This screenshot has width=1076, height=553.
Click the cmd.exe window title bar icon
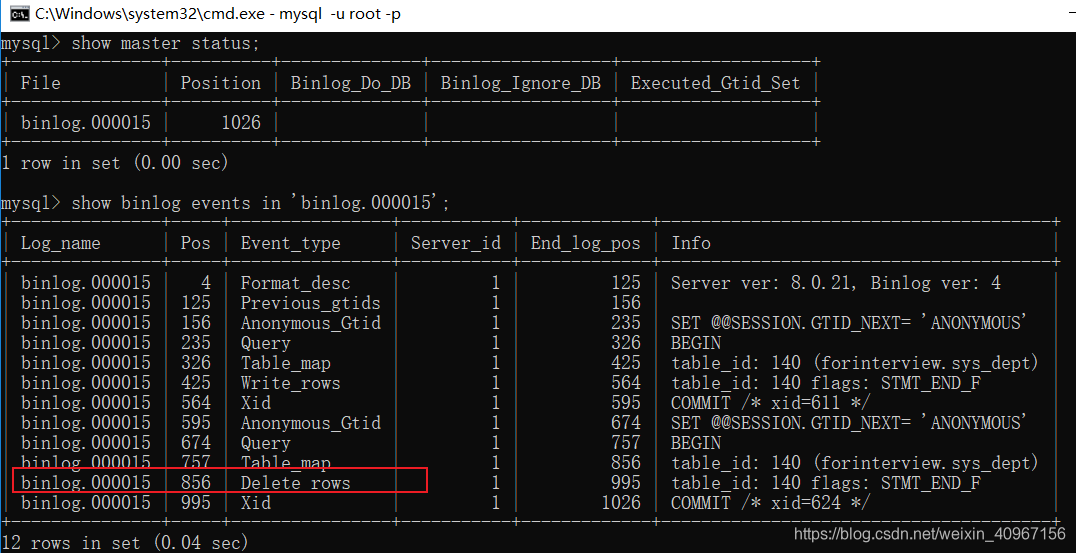pyautogui.click(x=19, y=14)
